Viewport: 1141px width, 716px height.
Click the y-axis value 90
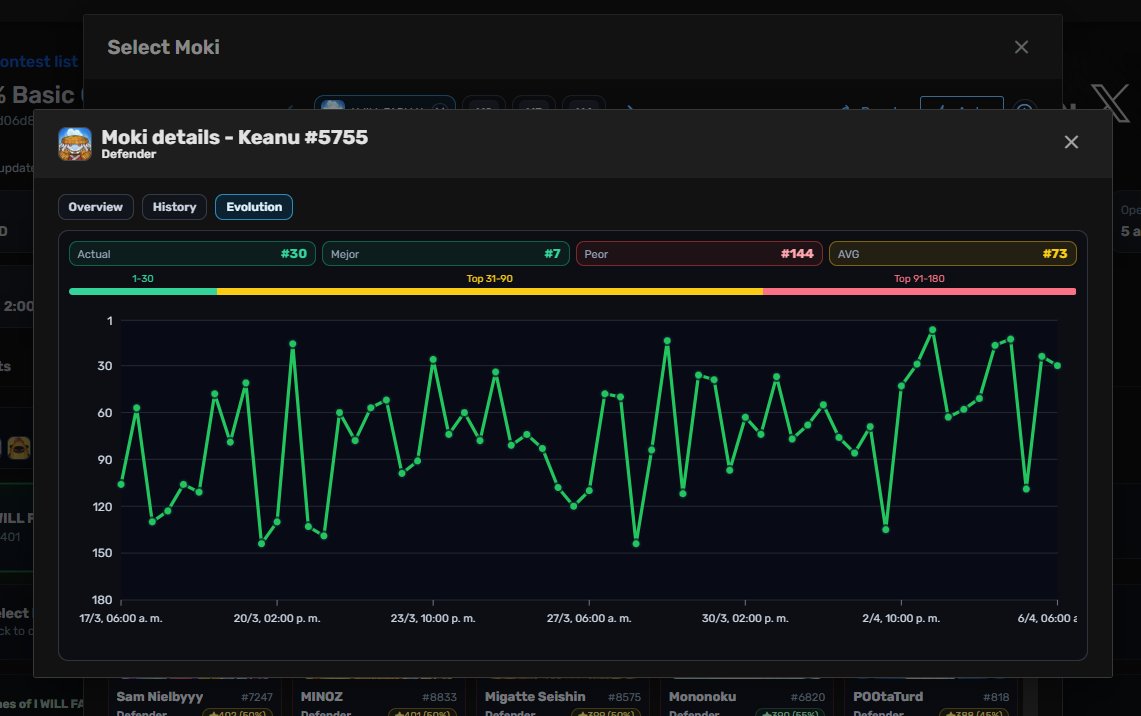(105, 460)
